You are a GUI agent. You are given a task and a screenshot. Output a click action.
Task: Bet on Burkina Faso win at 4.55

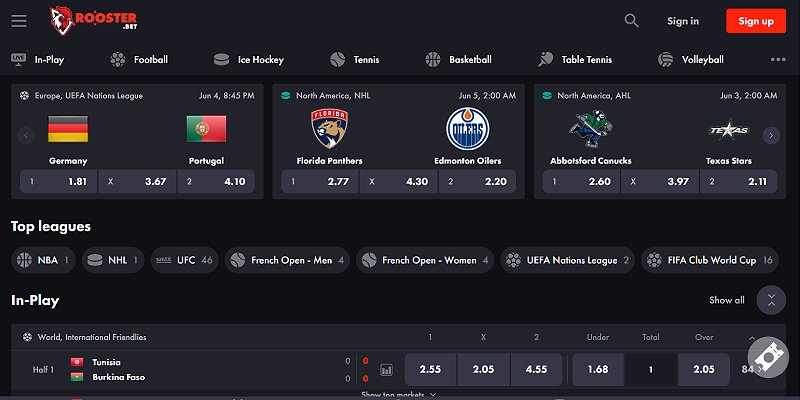pyautogui.click(x=536, y=370)
